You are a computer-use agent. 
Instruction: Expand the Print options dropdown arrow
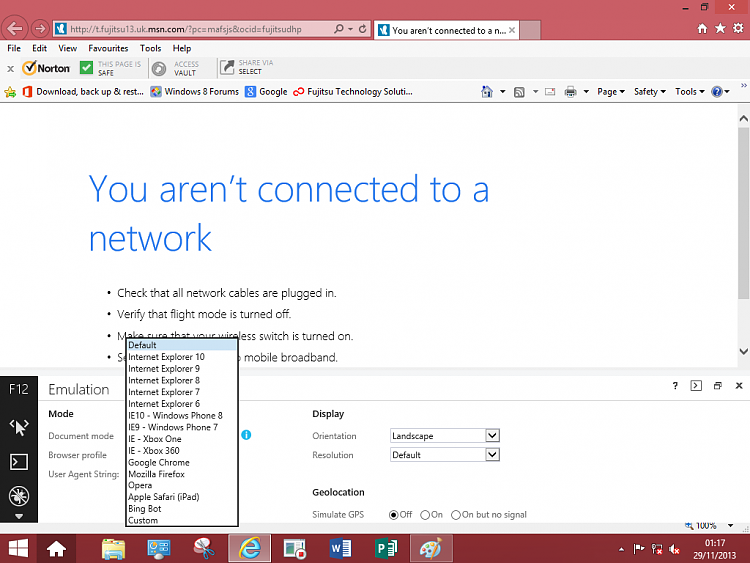coord(586,91)
